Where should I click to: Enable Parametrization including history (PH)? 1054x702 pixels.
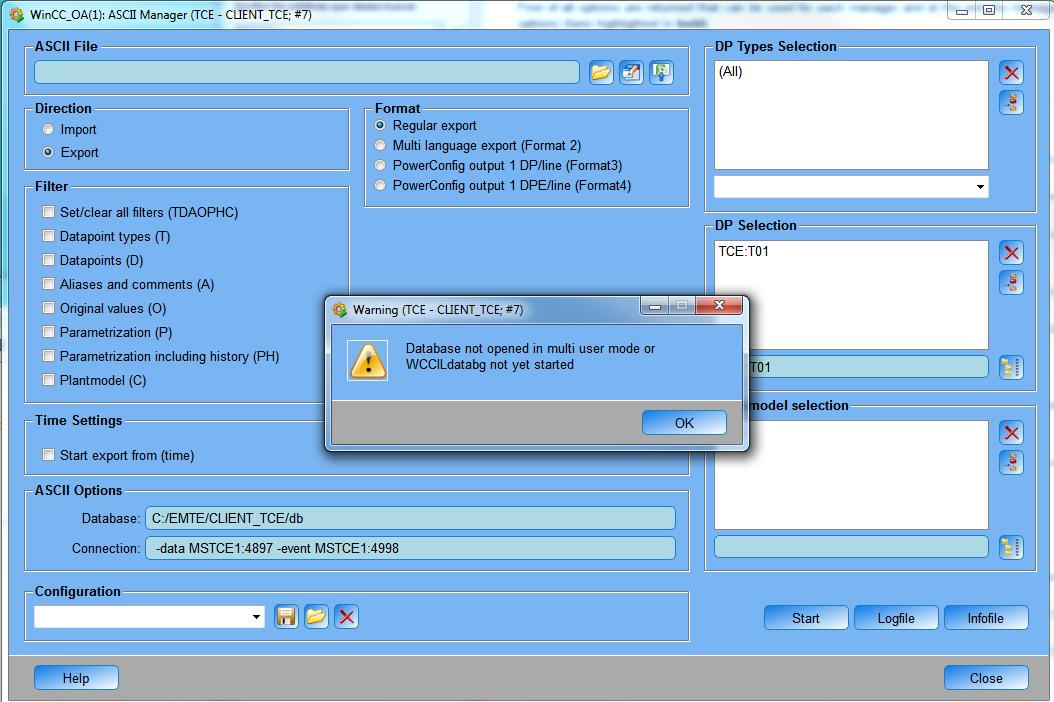click(x=48, y=356)
